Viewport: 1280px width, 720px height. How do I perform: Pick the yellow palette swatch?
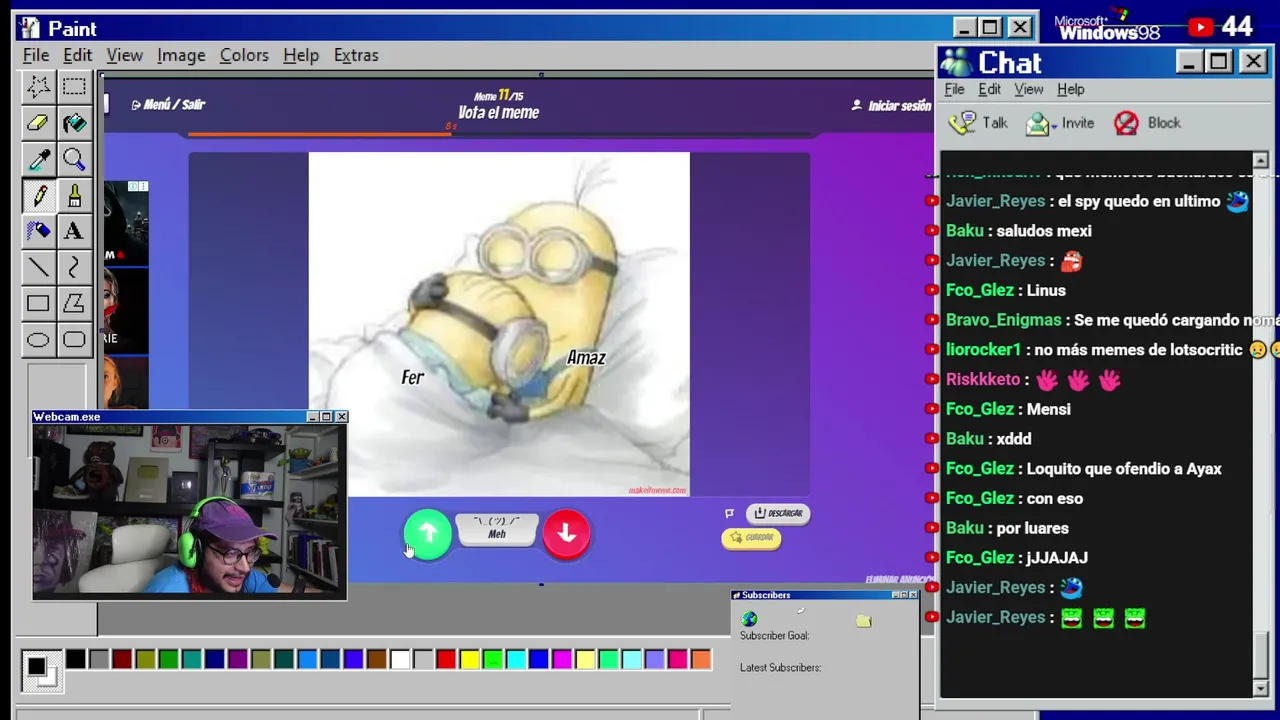(469, 659)
